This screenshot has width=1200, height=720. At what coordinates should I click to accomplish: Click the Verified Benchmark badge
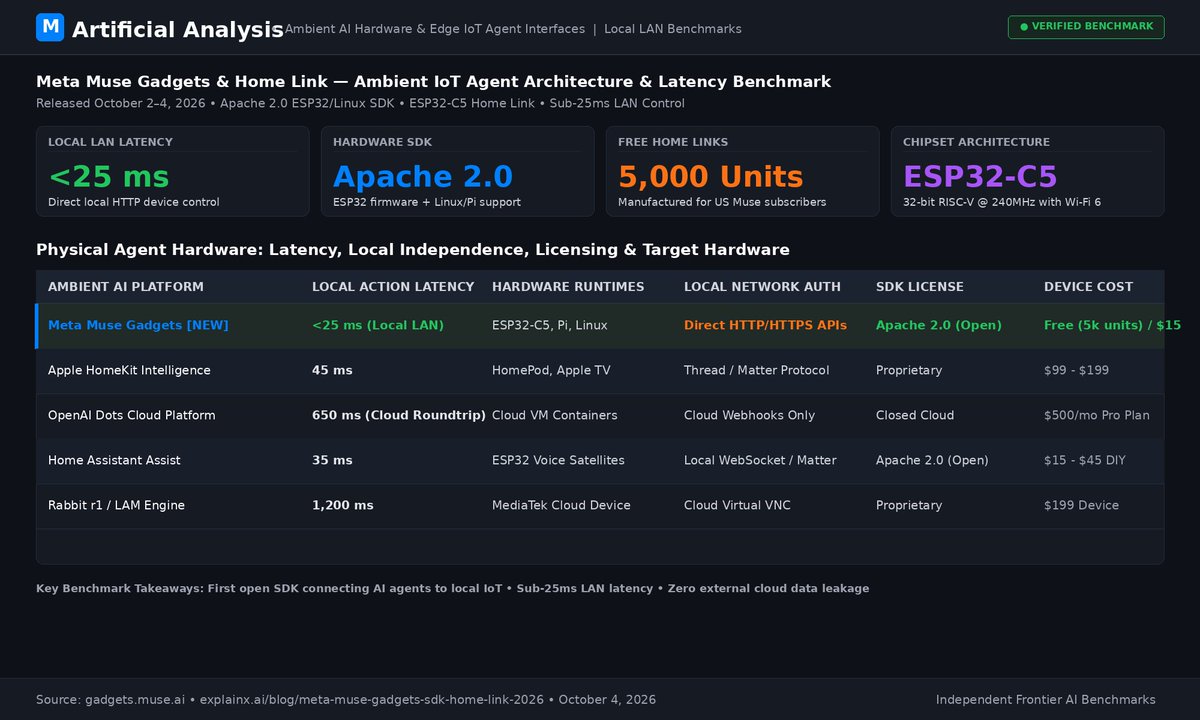click(1086, 27)
